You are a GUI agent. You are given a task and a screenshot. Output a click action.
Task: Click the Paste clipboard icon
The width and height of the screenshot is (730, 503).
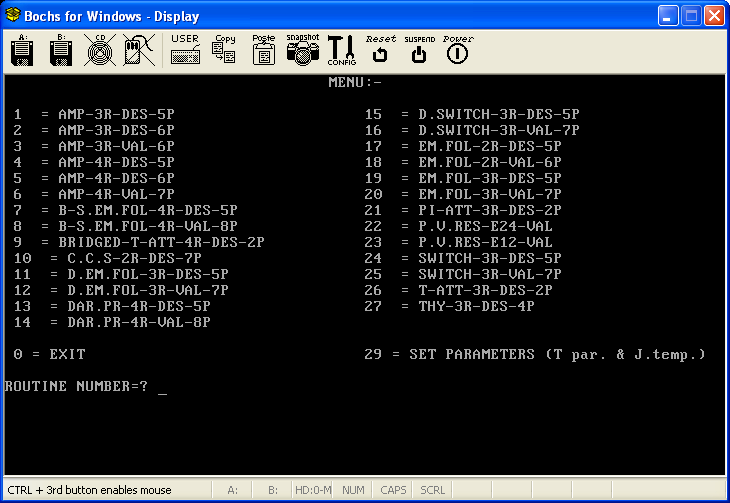click(x=264, y=49)
